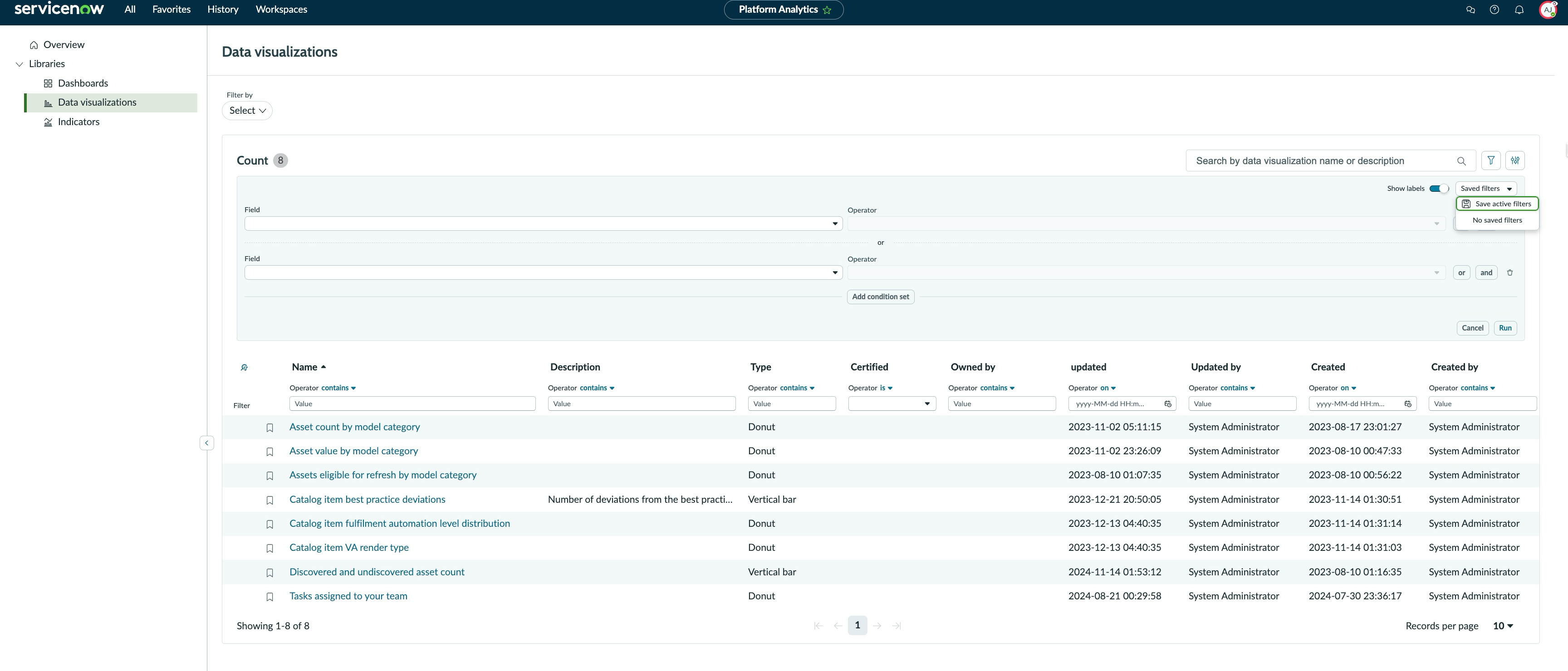Open Discovered and undiscovered asset count link
This screenshot has width=1568, height=671.
[377, 572]
